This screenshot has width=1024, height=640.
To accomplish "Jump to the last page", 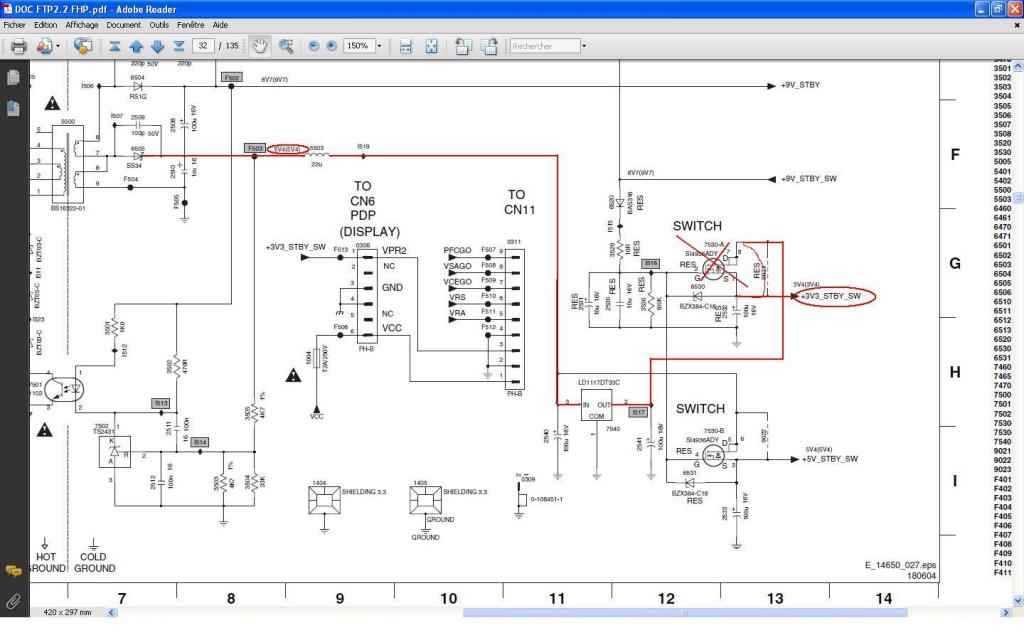I will [179, 46].
